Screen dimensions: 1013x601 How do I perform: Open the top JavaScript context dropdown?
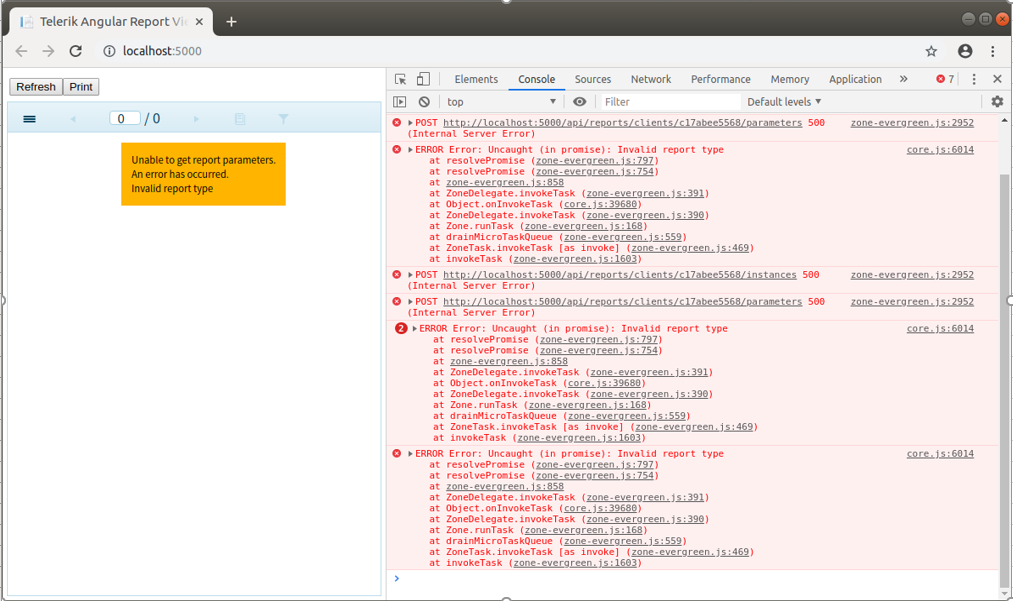click(501, 101)
